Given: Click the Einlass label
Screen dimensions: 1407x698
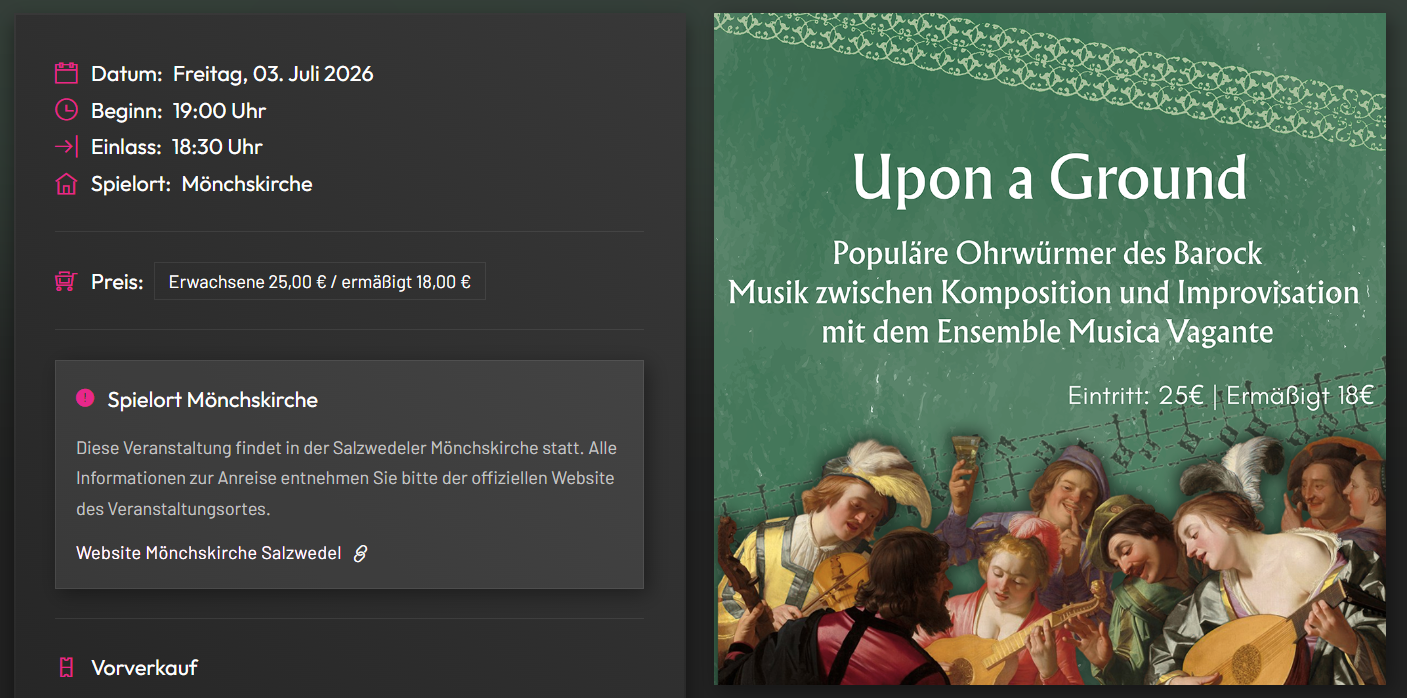Looking at the screenshot, I should tap(126, 147).
